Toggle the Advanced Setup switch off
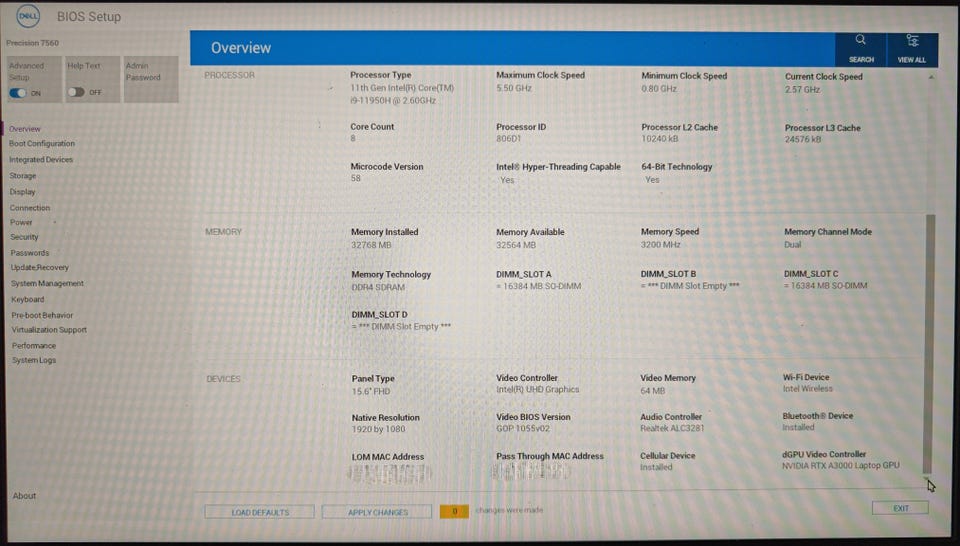The width and height of the screenshot is (960, 546). click(x=18, y=93)
